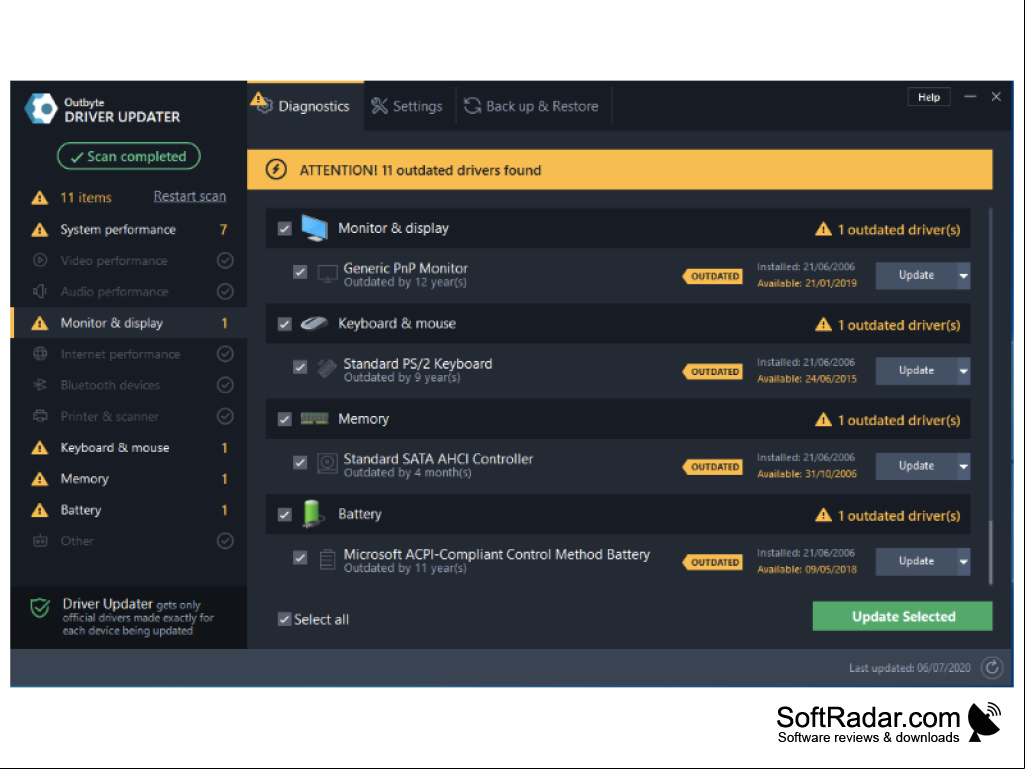The width and height of the screenshot is (1025, 769).
Task: Click the 'Outdated by 4 month(s)' text
Action: point(407,473)
